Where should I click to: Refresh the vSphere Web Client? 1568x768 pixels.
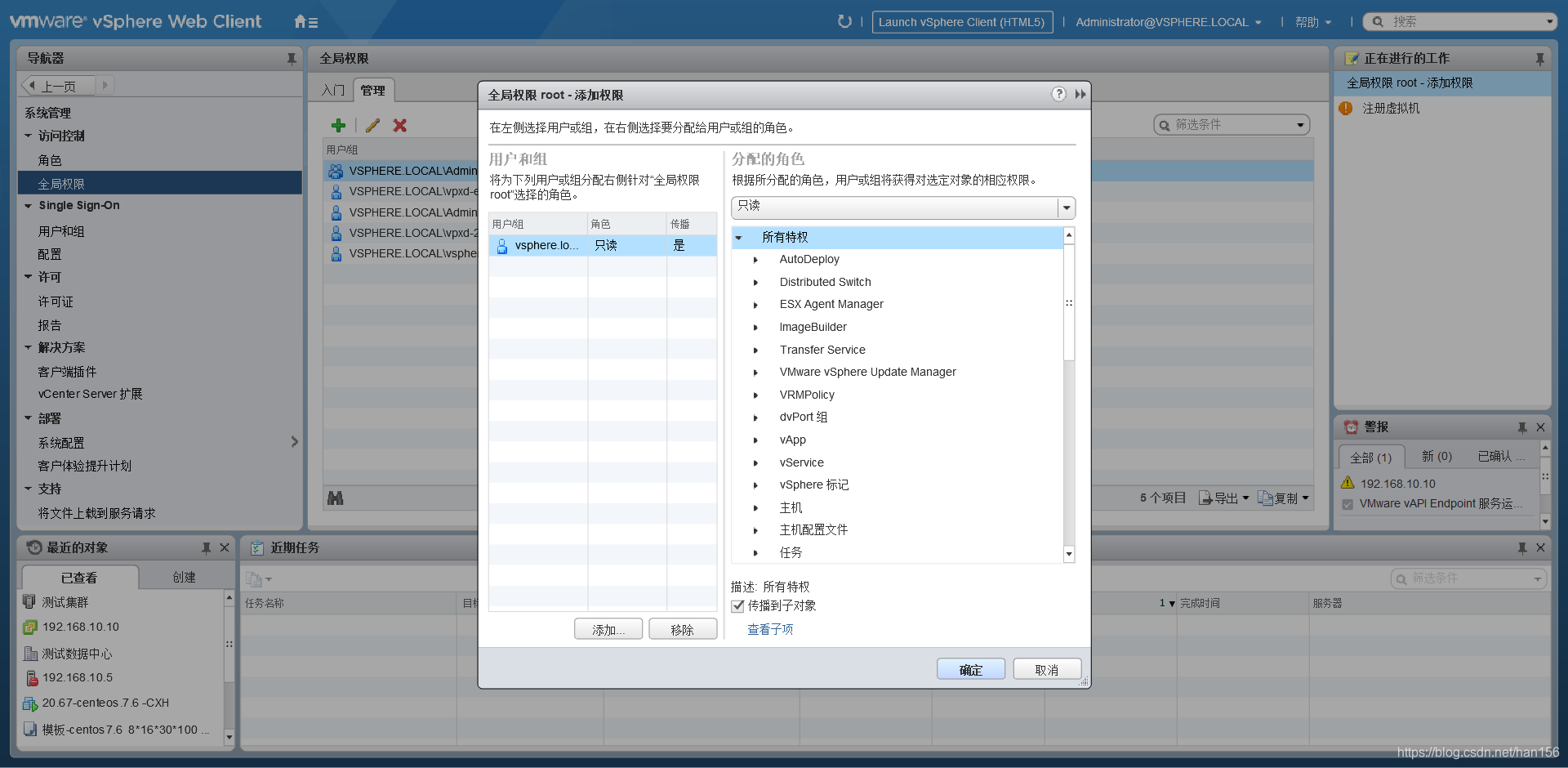click(x=844, y=22)
